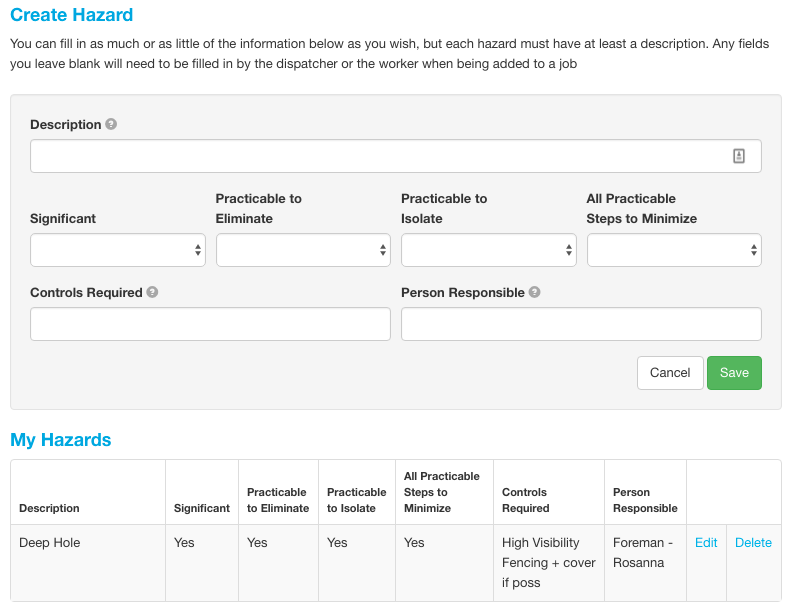Click the Person Responsible help icon

(535, 292)
